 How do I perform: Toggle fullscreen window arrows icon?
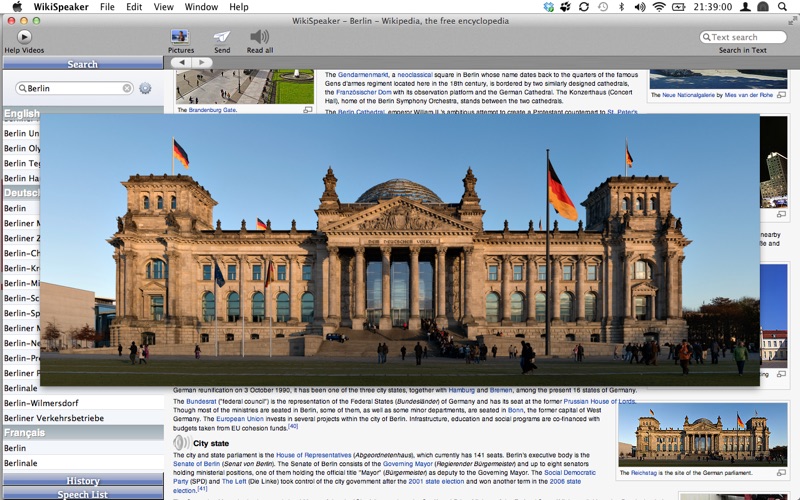[x=792, y=21]
